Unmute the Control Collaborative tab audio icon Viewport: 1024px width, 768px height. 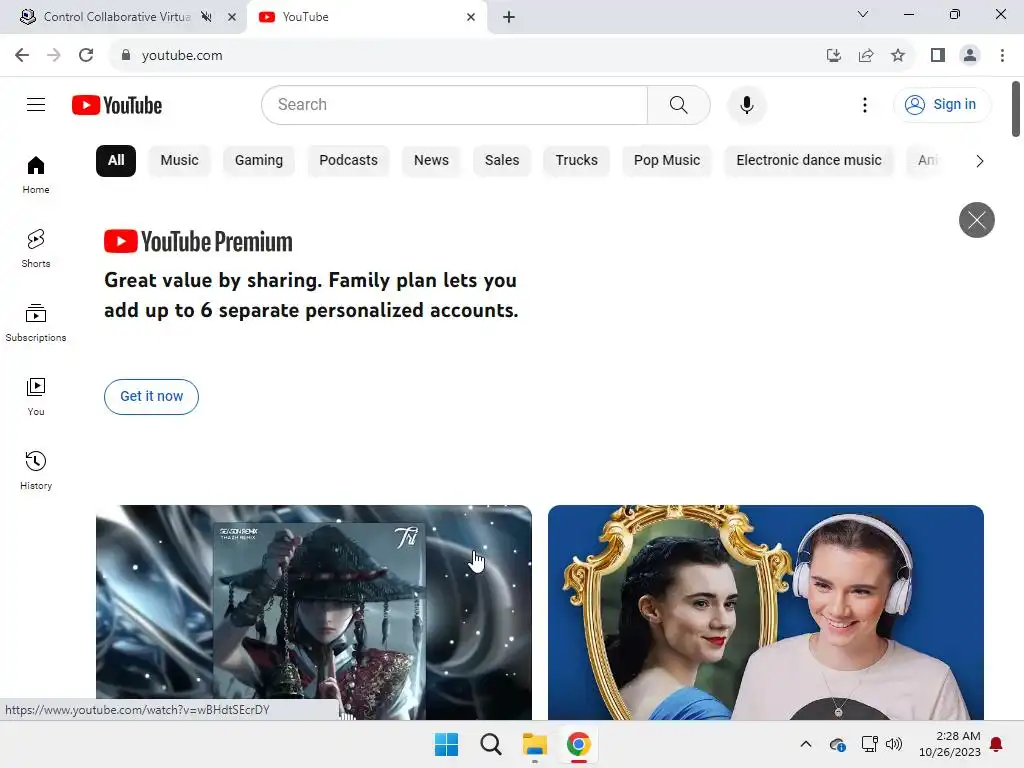pyautogui.click(x=206, y=17)
